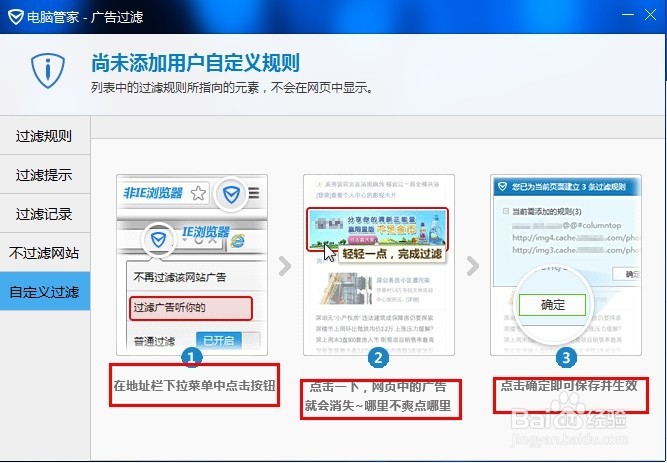Click the 尚未添加用户自定义规则 heading
This screenshot has height=463, width=667.
click(x=196, y=63)
